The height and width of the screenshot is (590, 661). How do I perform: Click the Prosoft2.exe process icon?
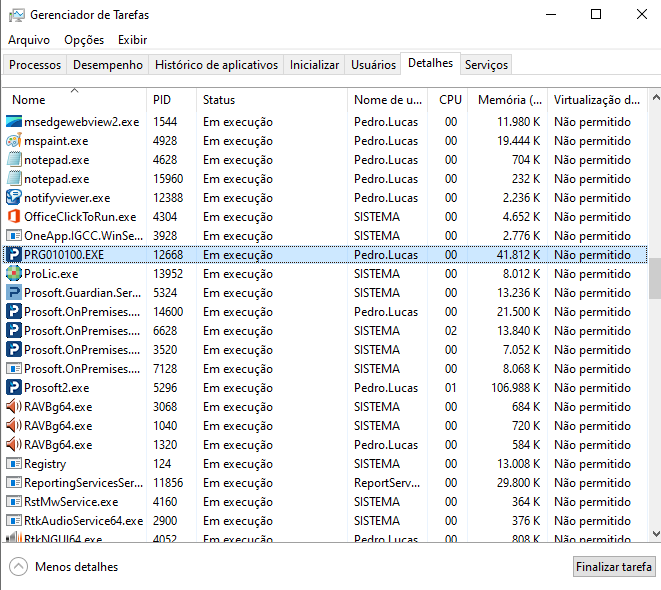14,388
